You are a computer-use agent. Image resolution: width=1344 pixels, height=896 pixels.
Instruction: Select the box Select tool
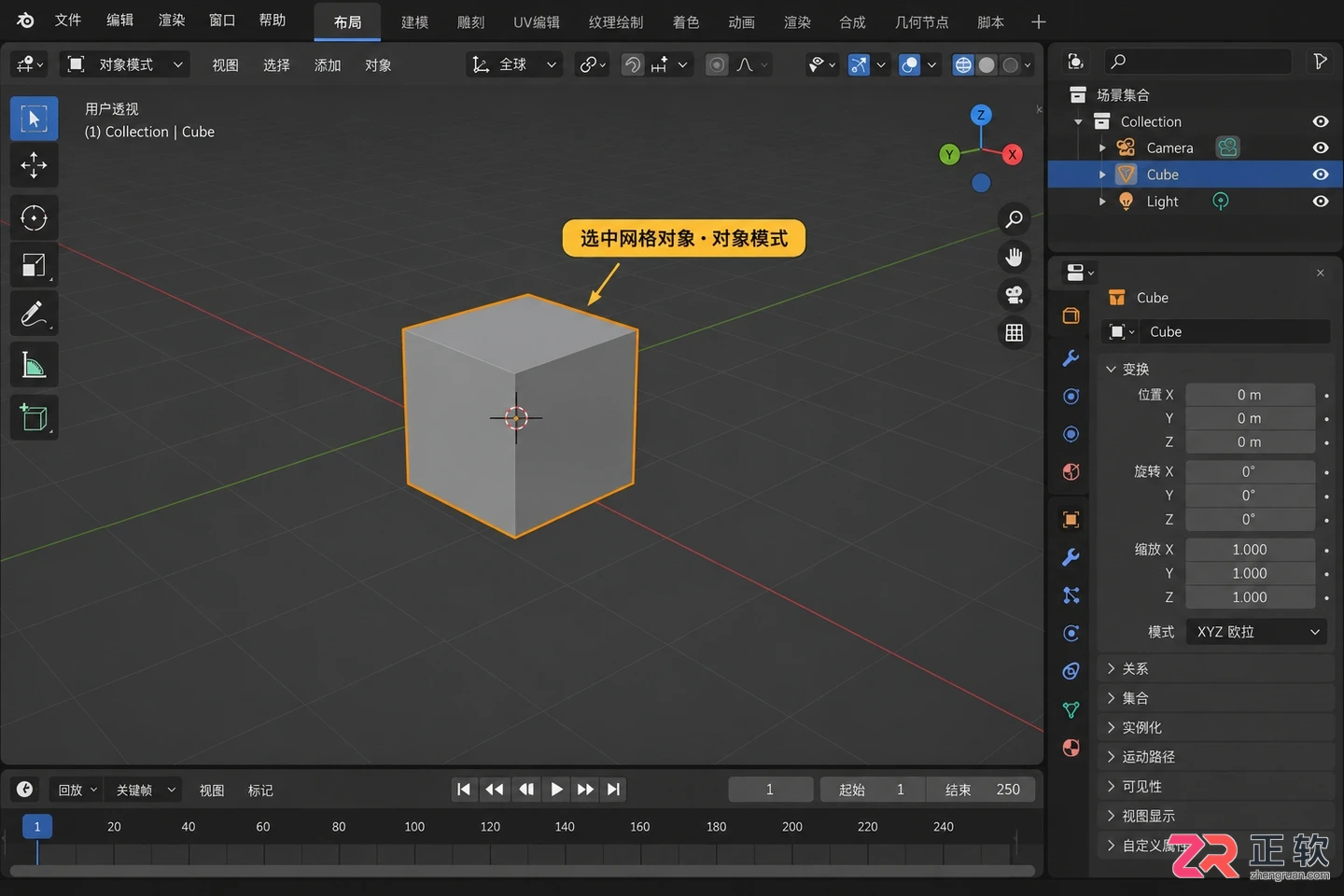(x=34, y=119)
